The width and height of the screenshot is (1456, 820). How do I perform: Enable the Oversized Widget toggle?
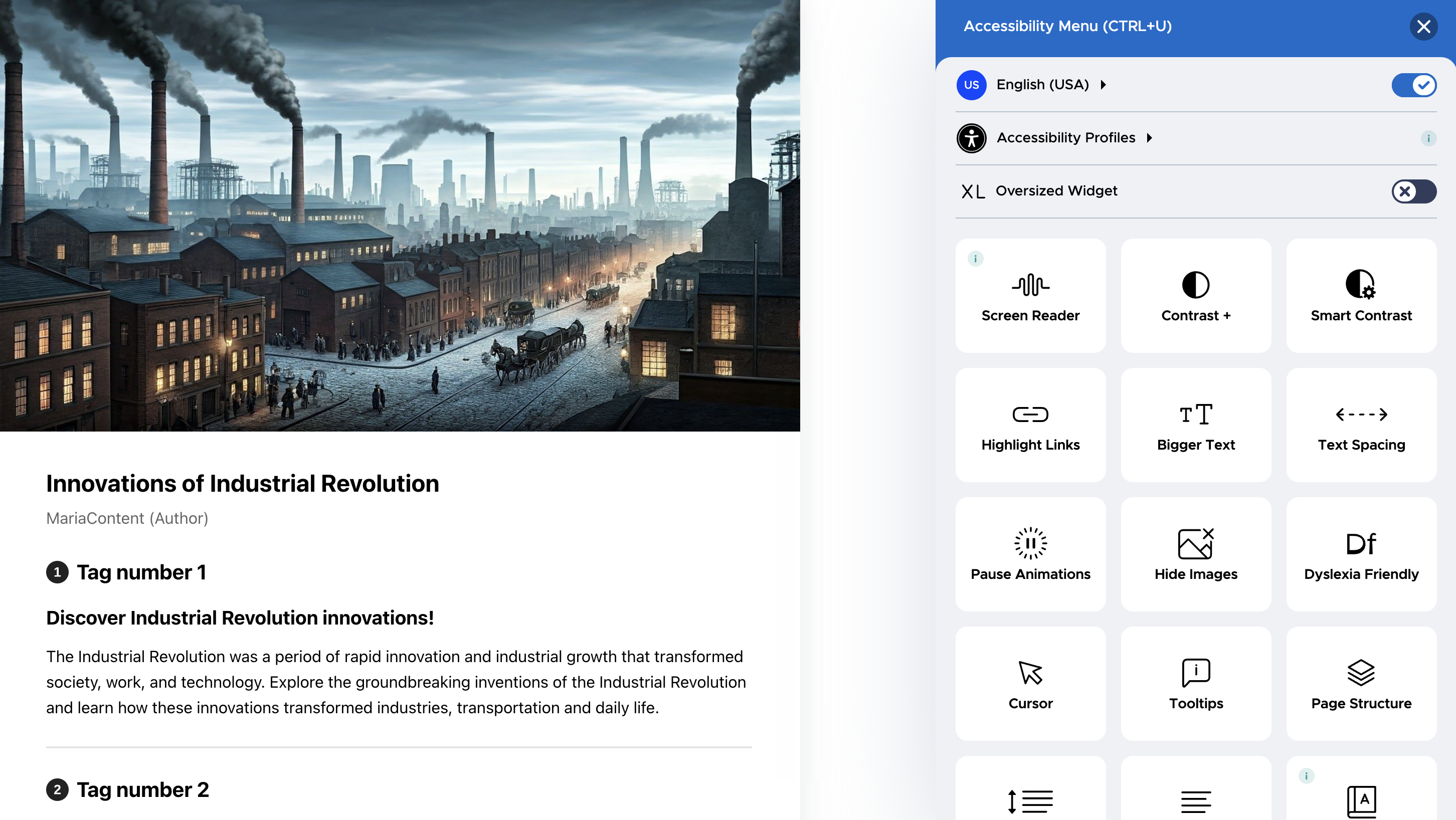click(1413, 191)
